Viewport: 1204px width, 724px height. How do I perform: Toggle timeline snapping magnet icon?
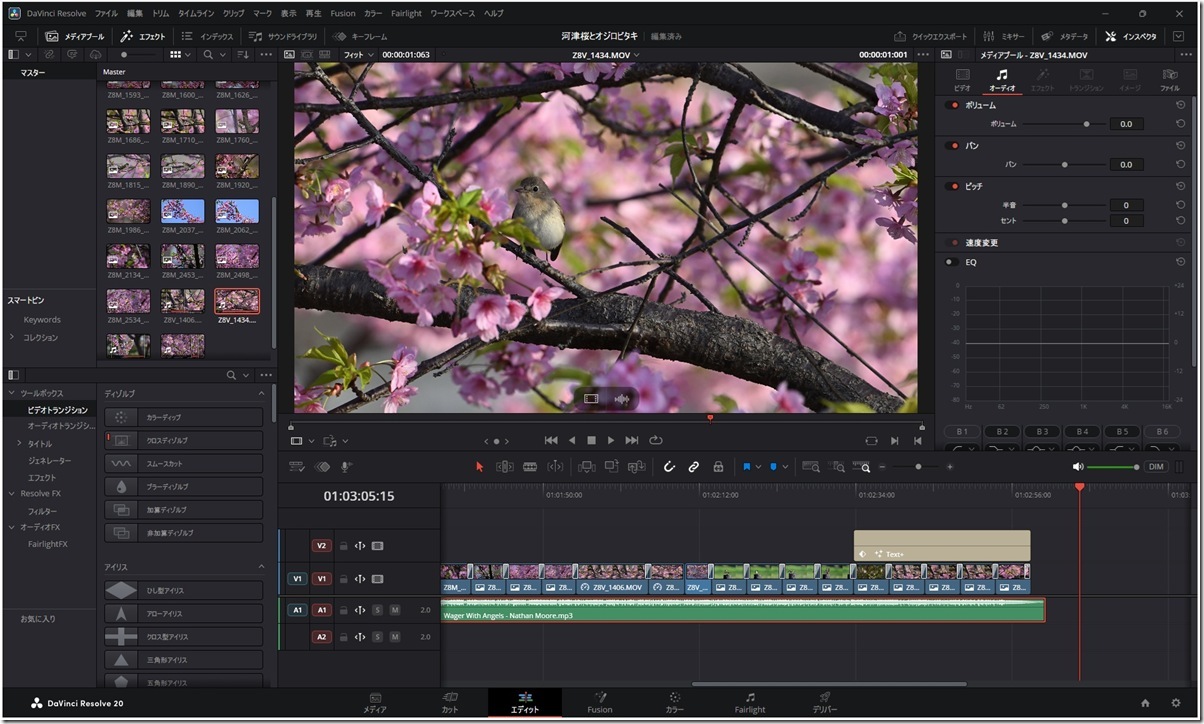point(669,467)
